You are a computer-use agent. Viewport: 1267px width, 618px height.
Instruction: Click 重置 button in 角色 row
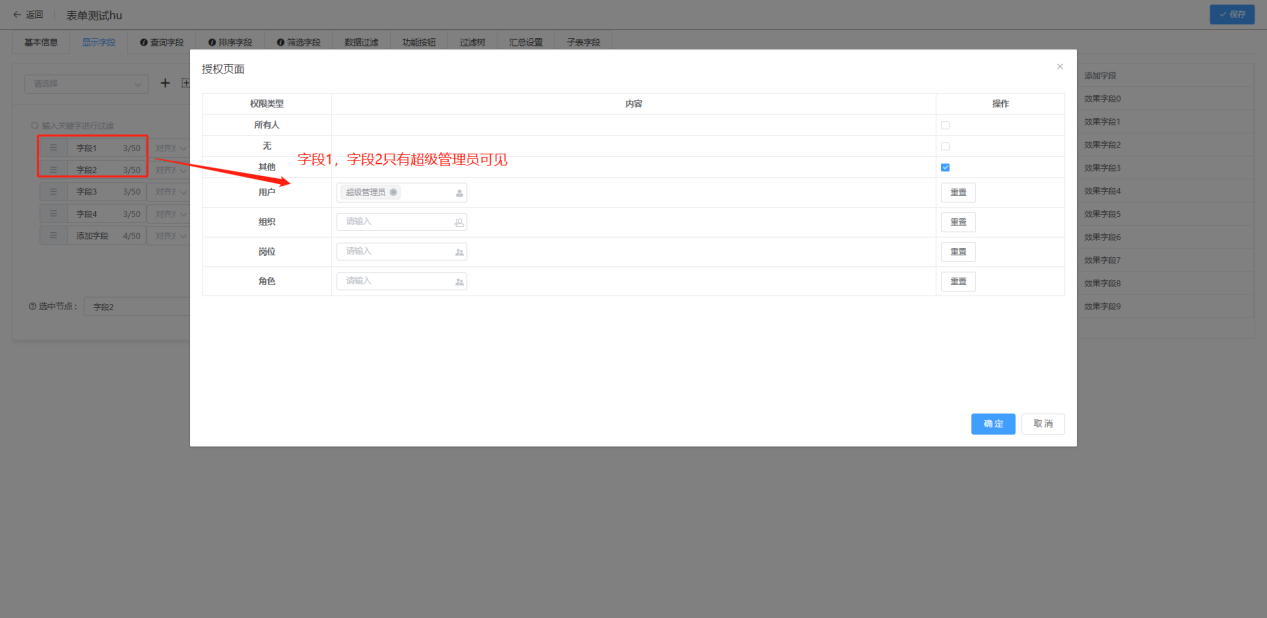(958, 282)
